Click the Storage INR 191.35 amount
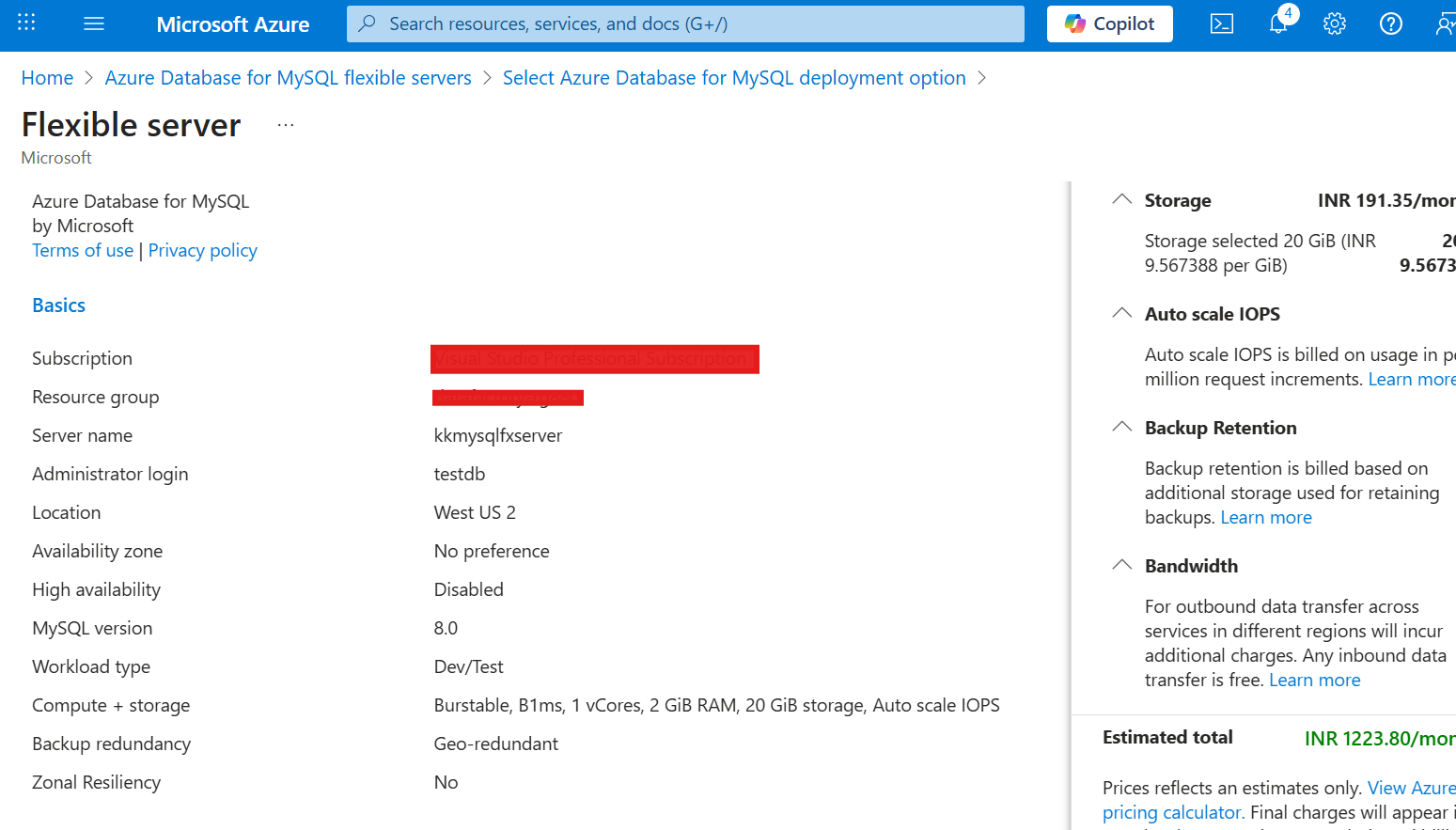Viewport: 1456px width, 830px height. [1386, 200]
